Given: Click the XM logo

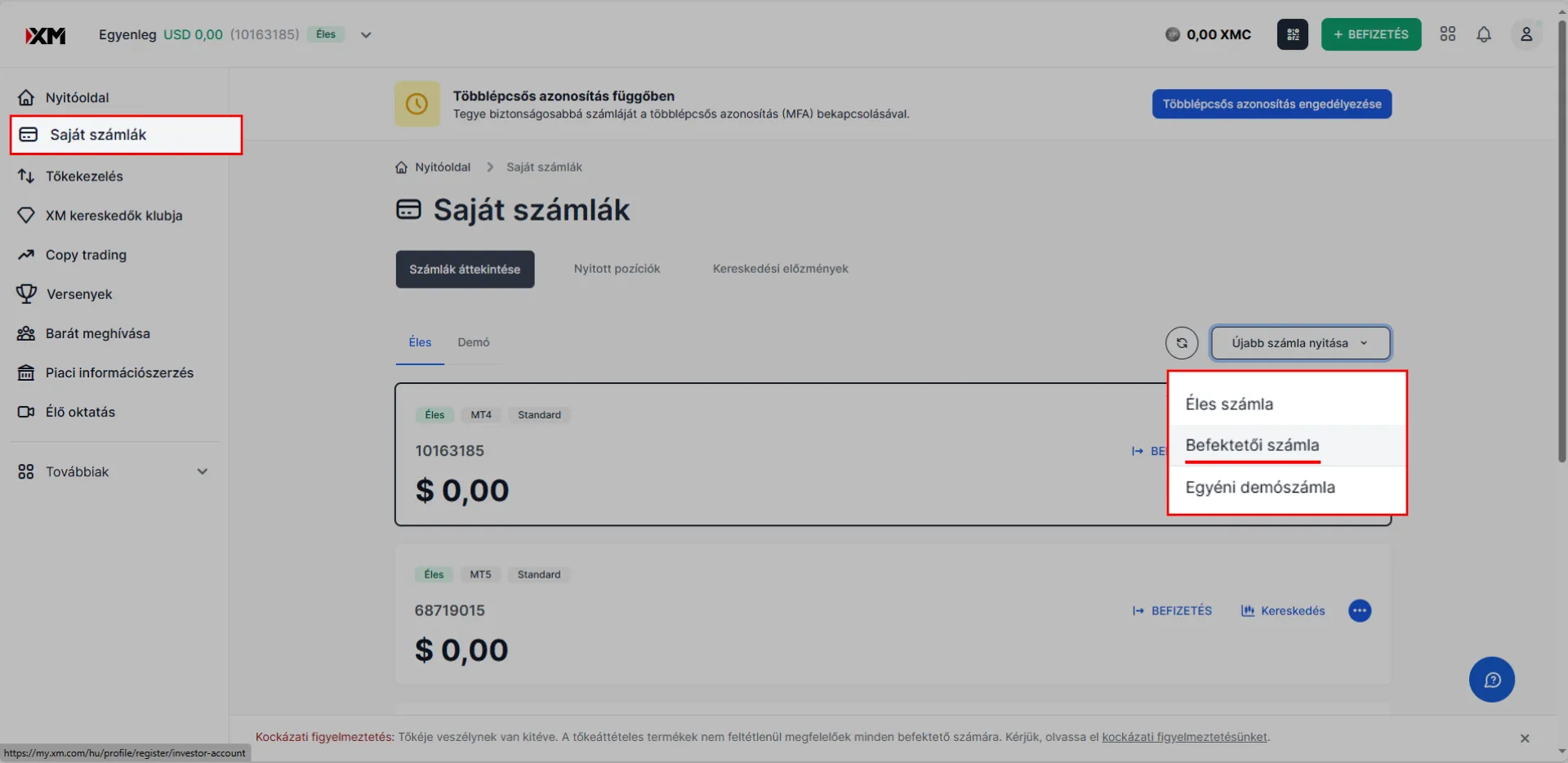Looking at the screenshot, I should pos(46,35).
